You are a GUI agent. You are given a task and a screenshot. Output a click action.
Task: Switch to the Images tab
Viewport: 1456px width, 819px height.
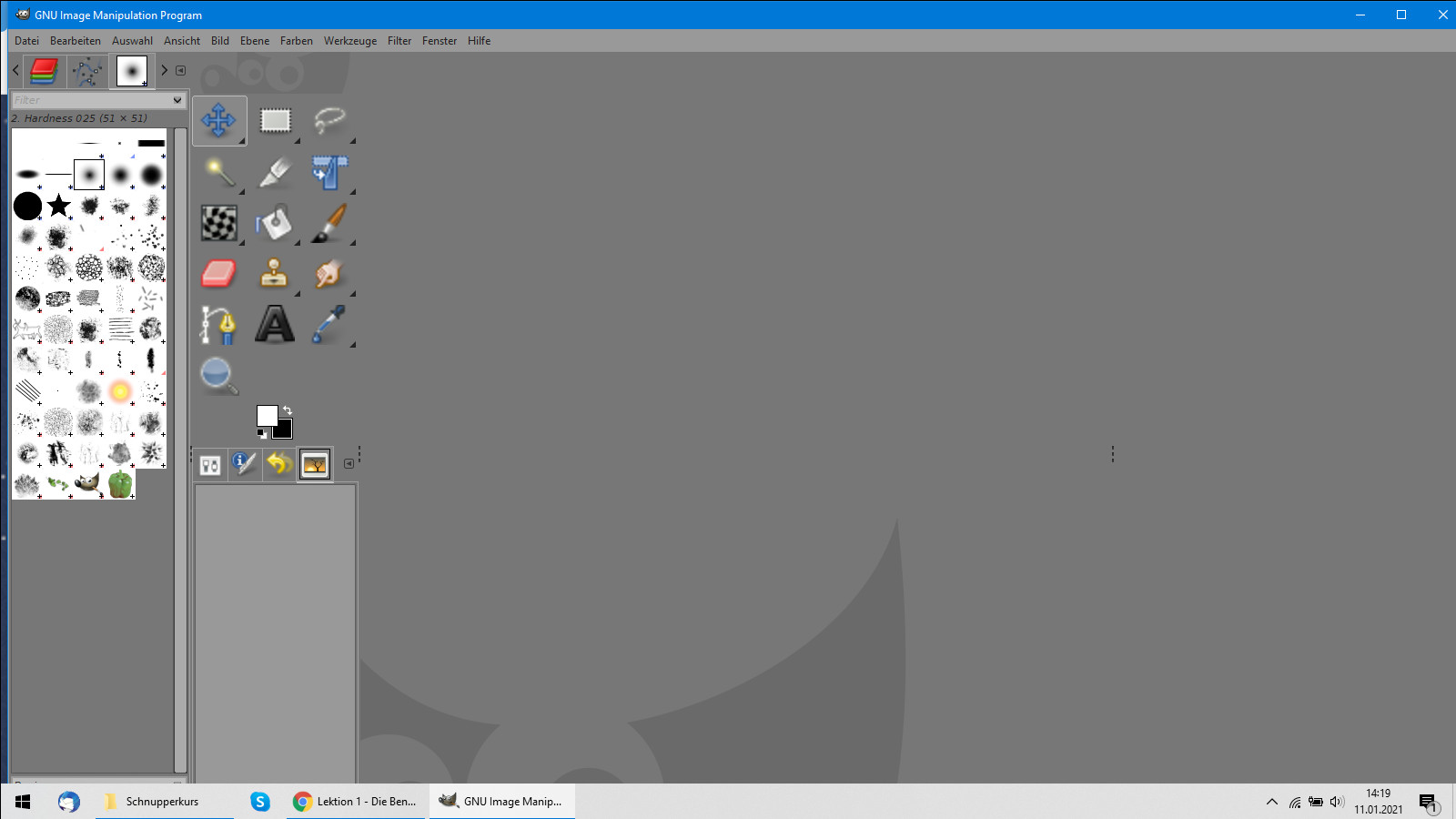pyautogui.click(x=315, y=464)
